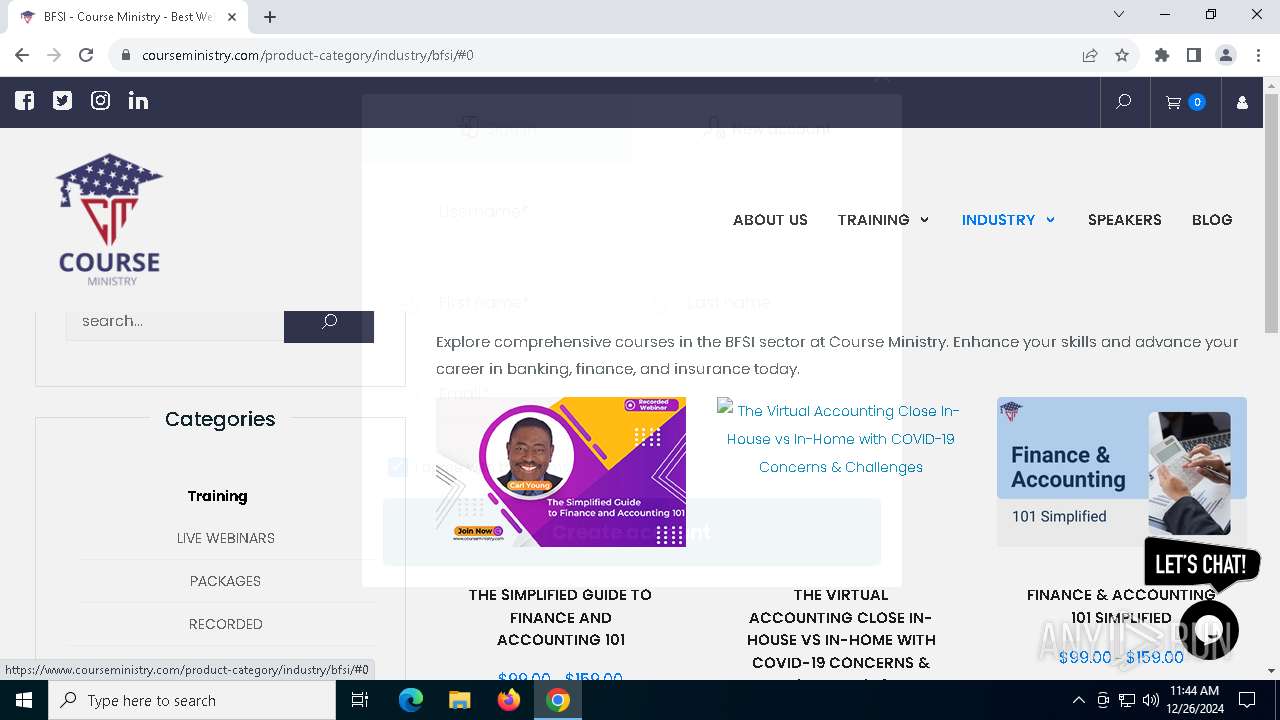
Task: Open the Twitter social icon
Action: click(x=63, y=101)
